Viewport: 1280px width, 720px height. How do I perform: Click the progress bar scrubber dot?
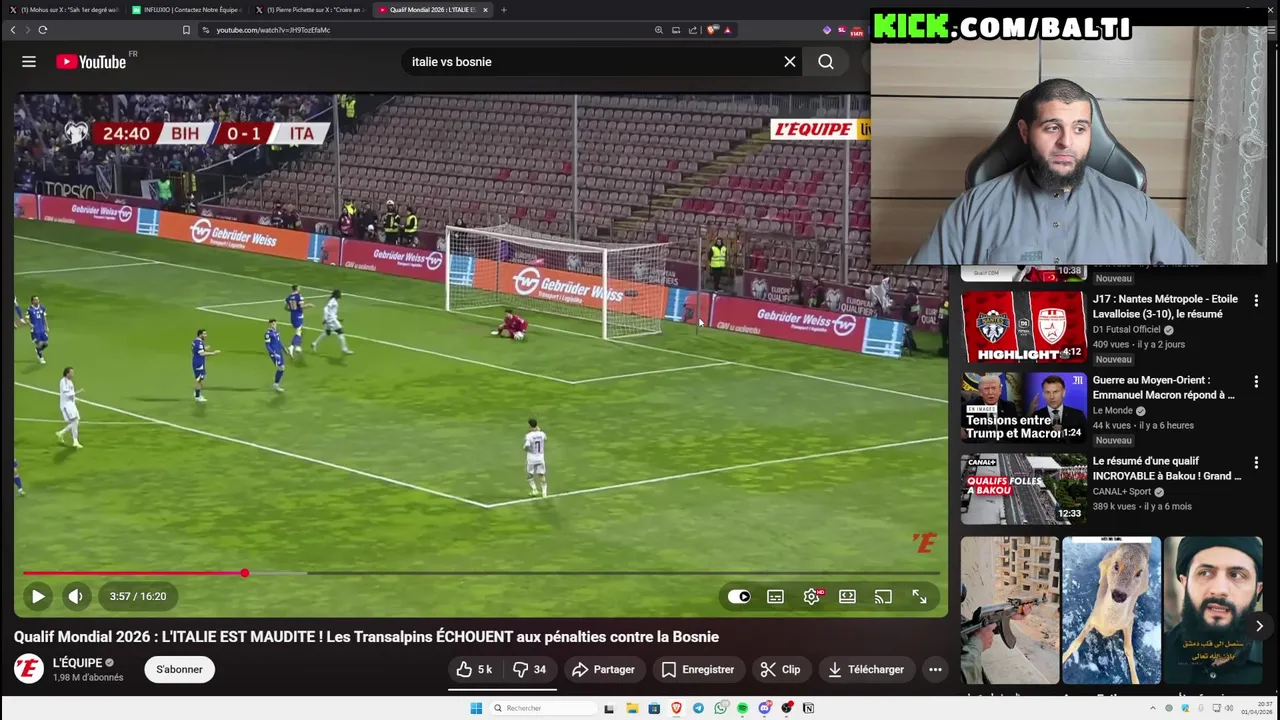[x=244, y=573]
